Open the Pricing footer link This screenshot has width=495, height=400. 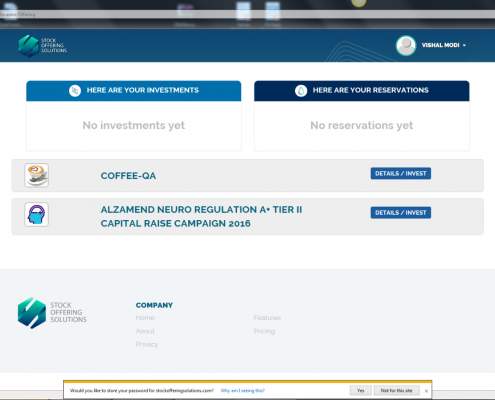click(264, 331)
